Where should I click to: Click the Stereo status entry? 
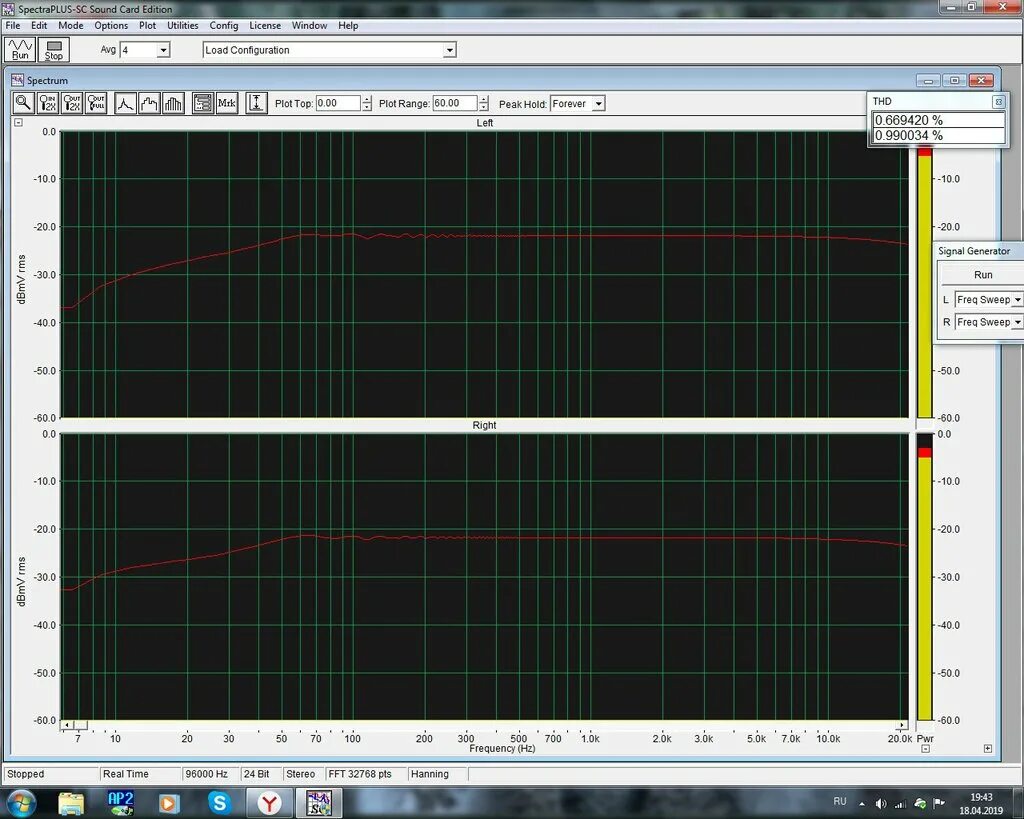click(x=302, y=774)
